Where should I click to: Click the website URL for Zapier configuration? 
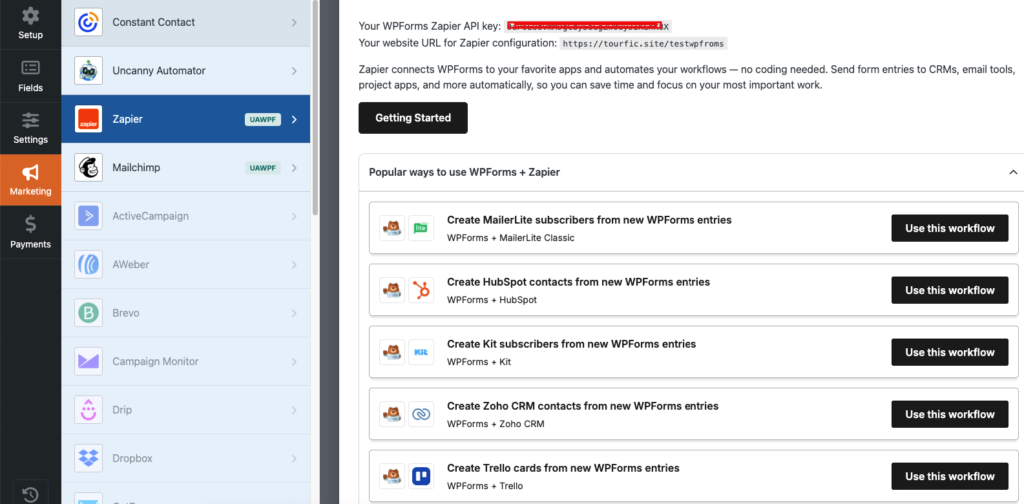643,44
